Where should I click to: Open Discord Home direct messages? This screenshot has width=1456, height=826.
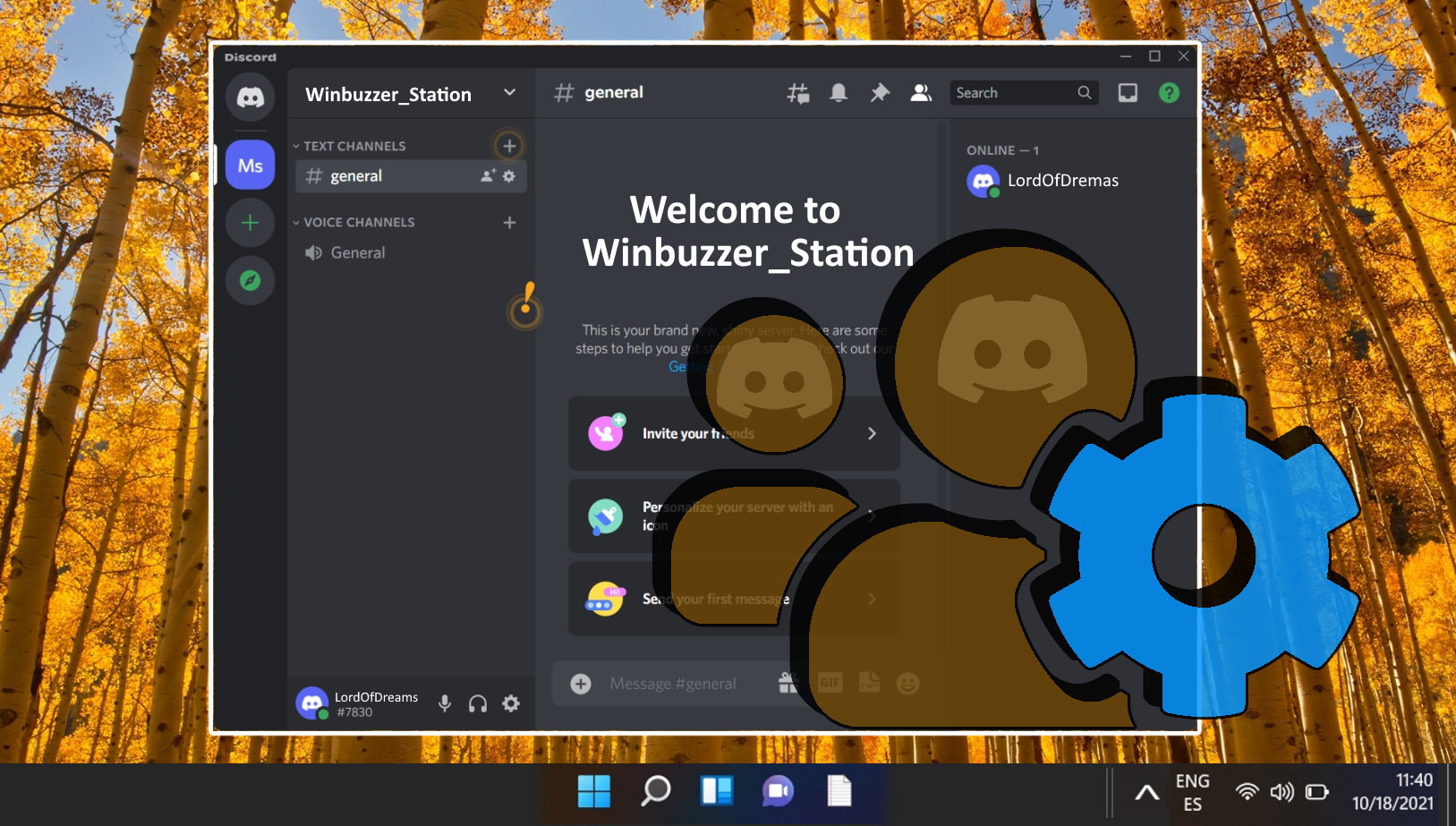coord(250,97)
